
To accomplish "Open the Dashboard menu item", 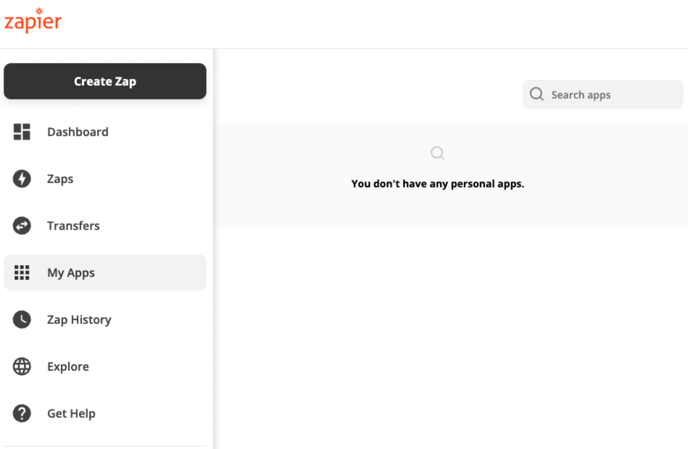I will tap(105, 132).
